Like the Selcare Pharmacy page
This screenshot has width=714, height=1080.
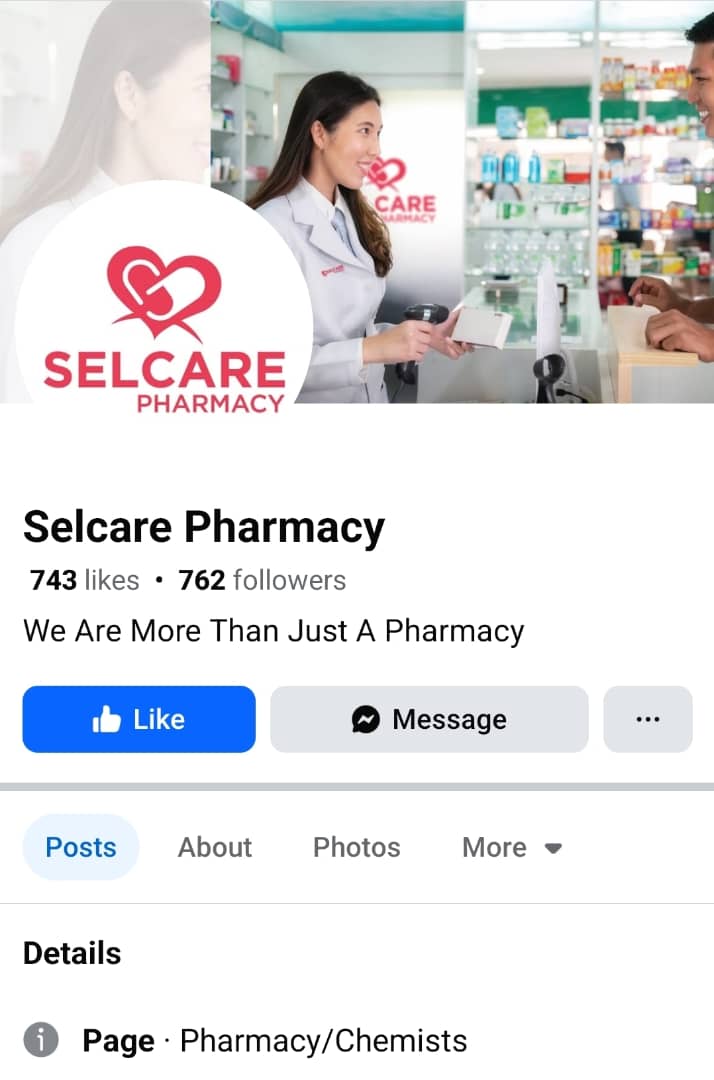point(139,719)
